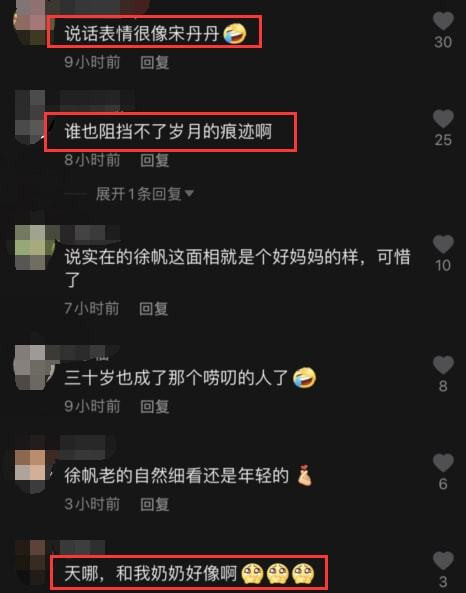Like the 三十岁也成了那个唠叨的人了 comment
466x593 pixels.
coord(443,365)
